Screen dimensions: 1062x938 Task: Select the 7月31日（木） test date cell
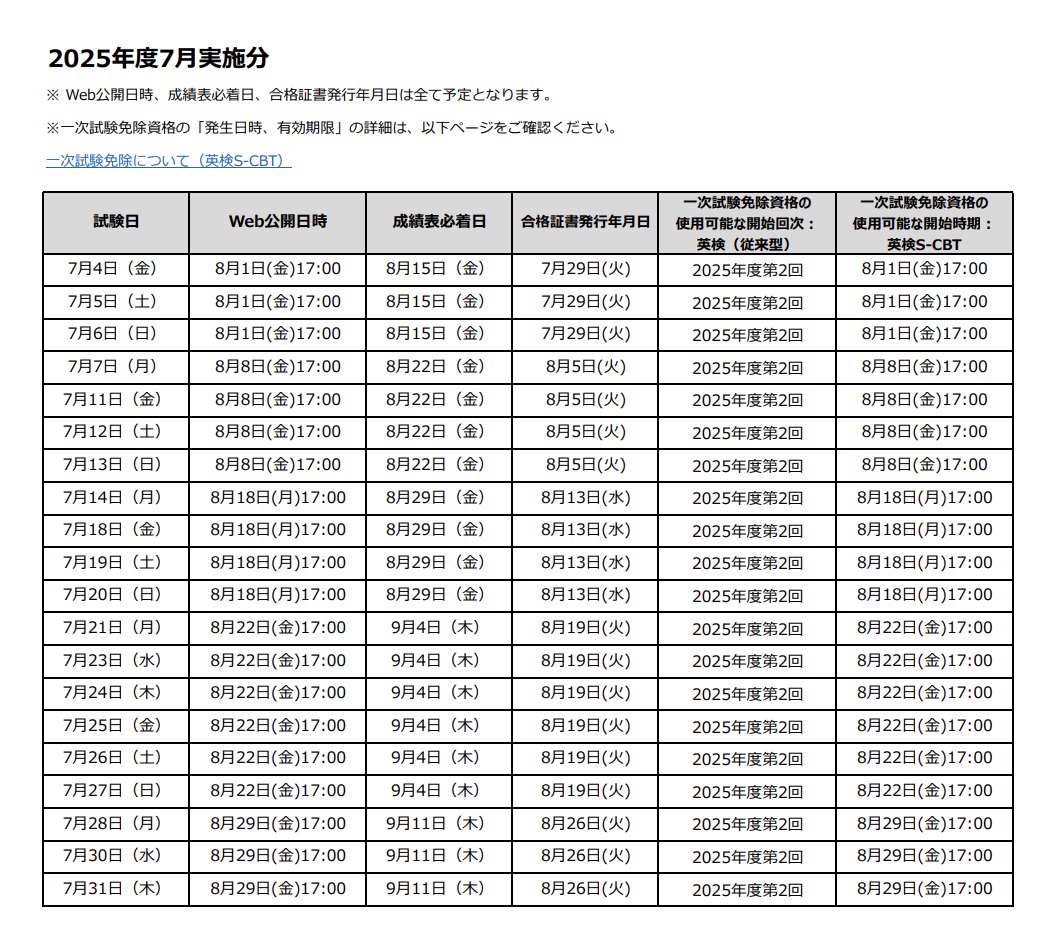pyautogui.click(x=116, y=889)
